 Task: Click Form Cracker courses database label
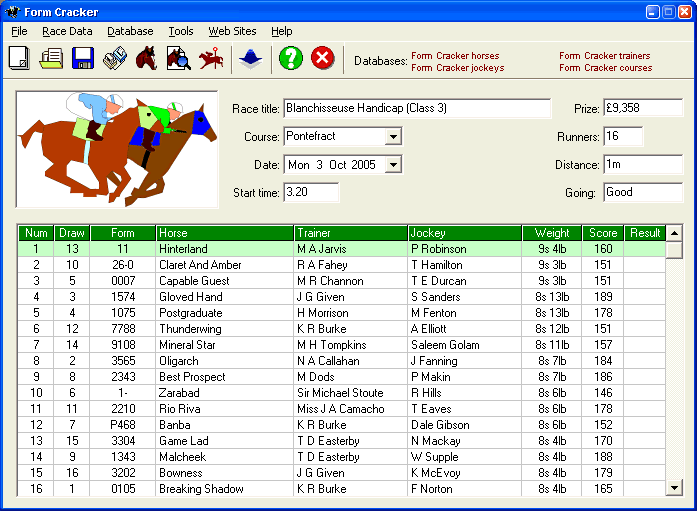[x=605, y=68]
